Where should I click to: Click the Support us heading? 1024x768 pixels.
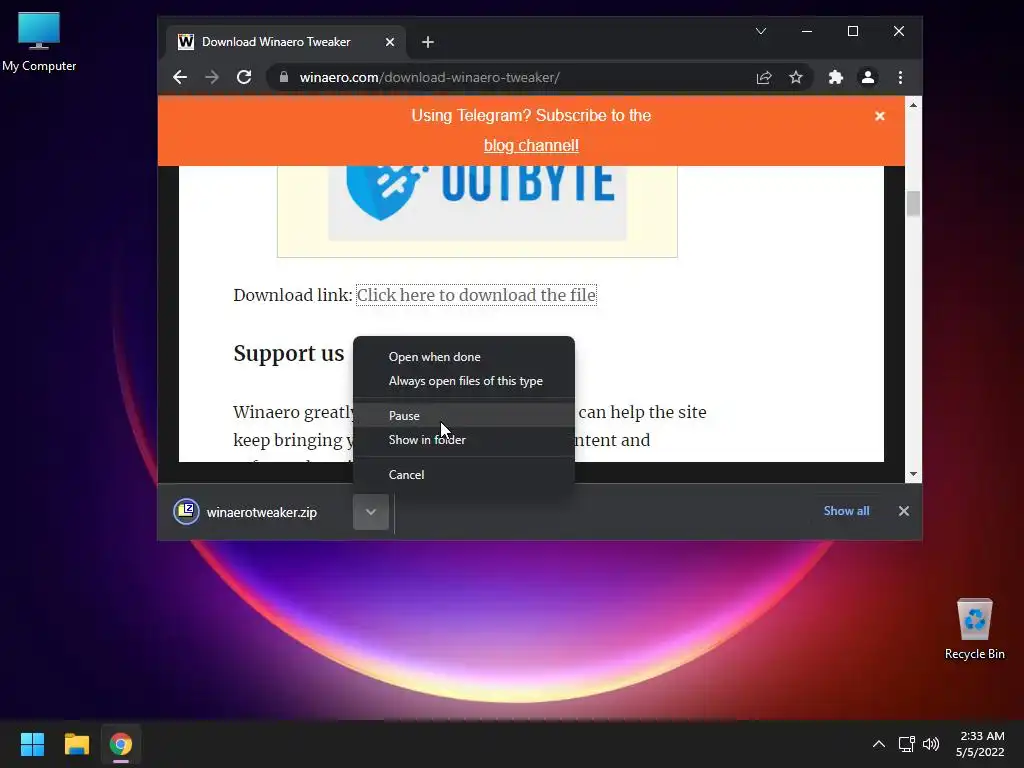point(289,353)
